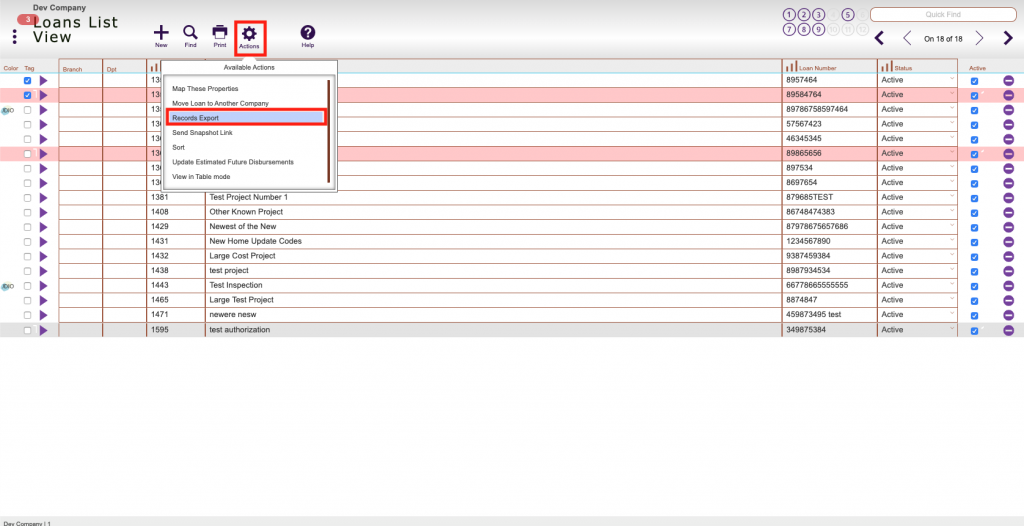Uncheck the Active box for Other Known Project
Viewport: 1024px width, 526px height.
pos(974,213)
